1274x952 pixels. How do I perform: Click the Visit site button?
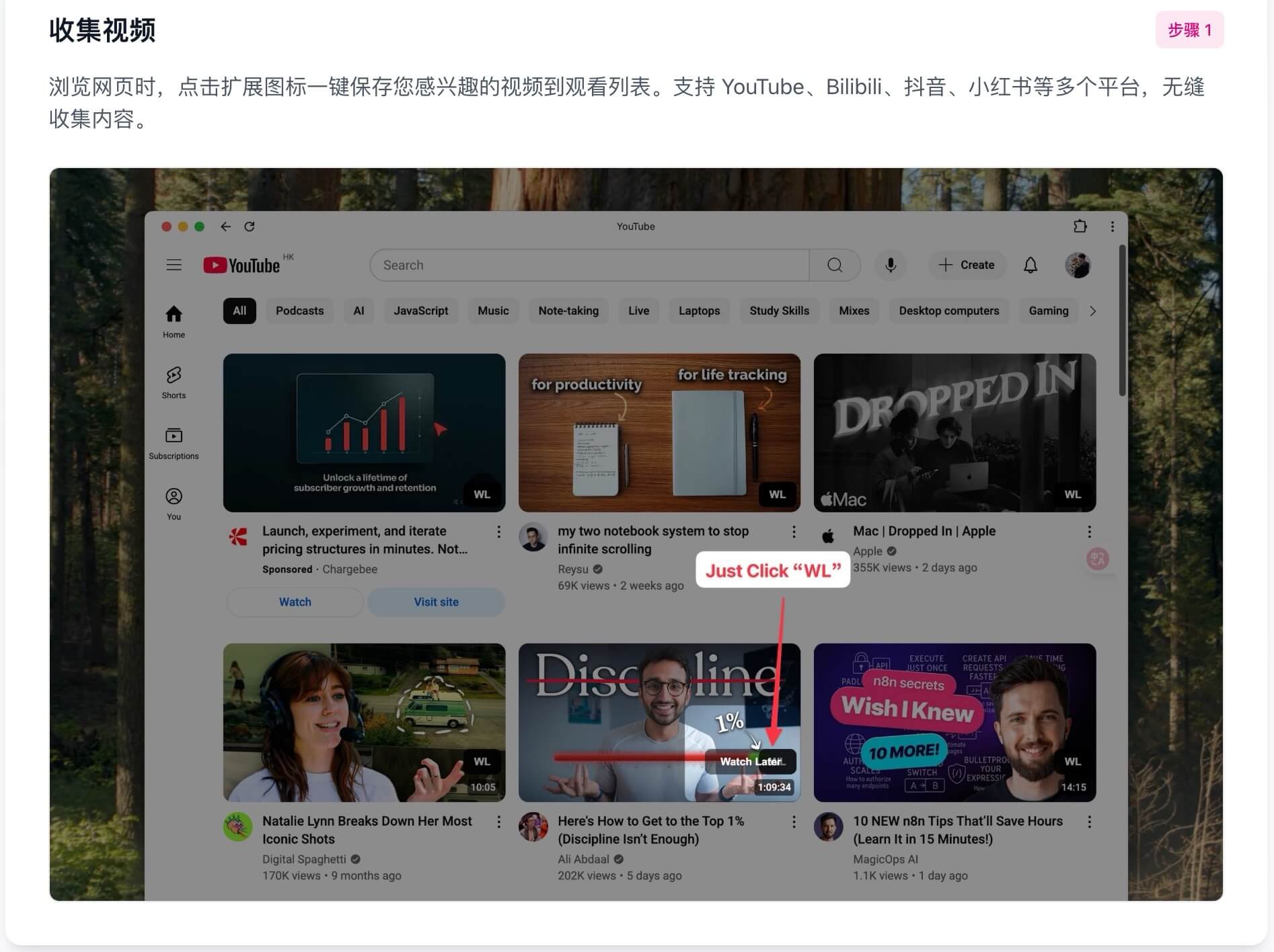coord(436,602)
